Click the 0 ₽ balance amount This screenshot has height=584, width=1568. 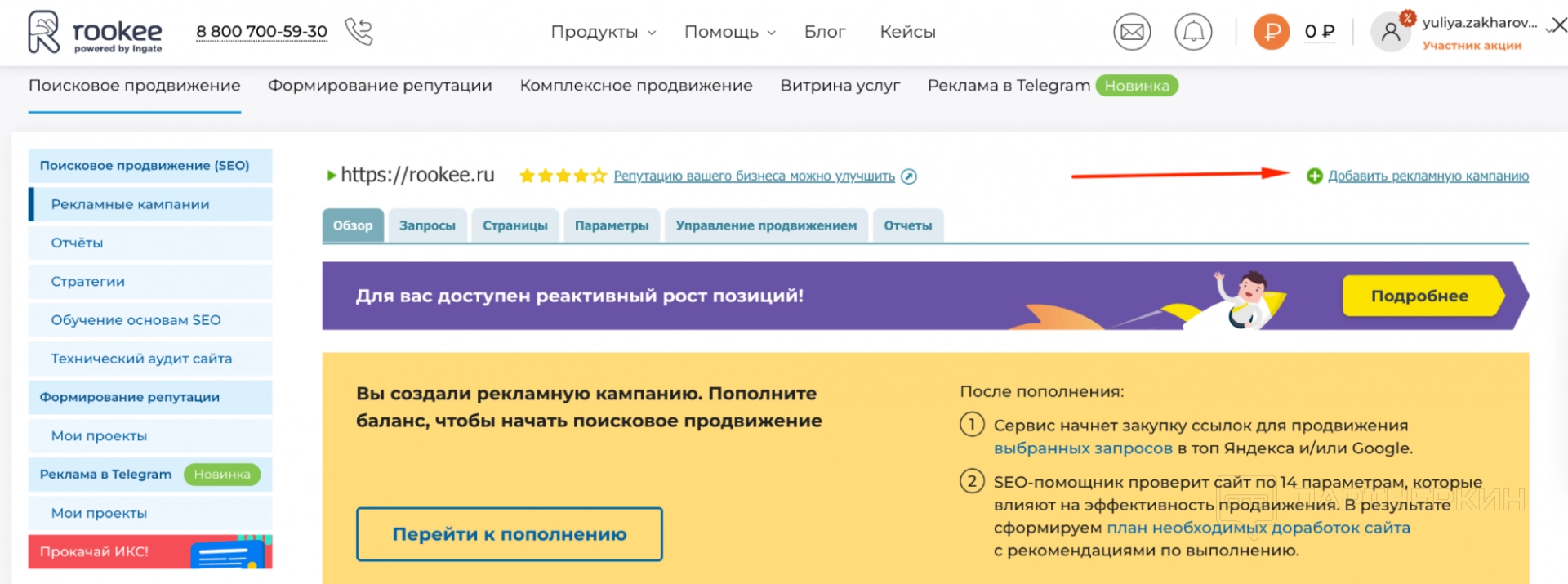click(x=1320, y=32)
